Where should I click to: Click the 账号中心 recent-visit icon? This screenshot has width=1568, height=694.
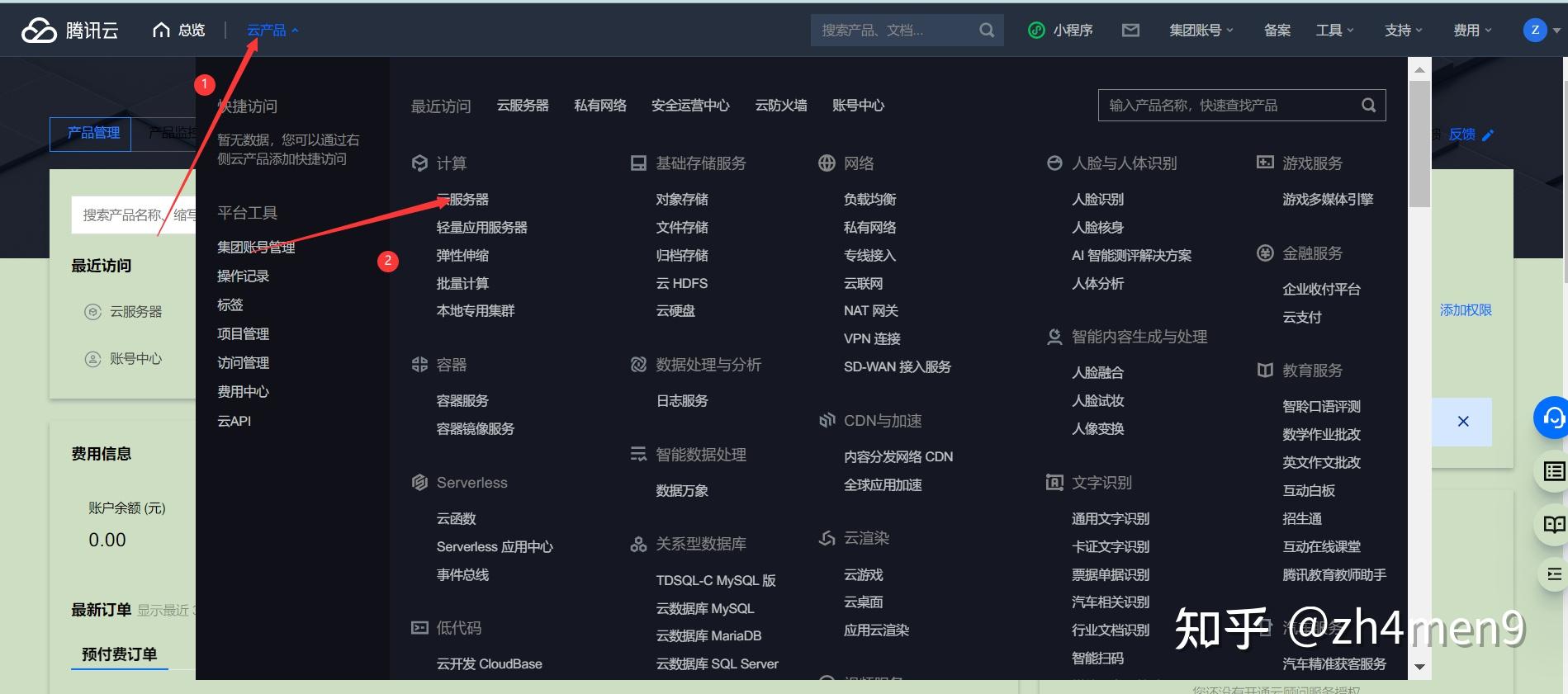coord(92,359)
